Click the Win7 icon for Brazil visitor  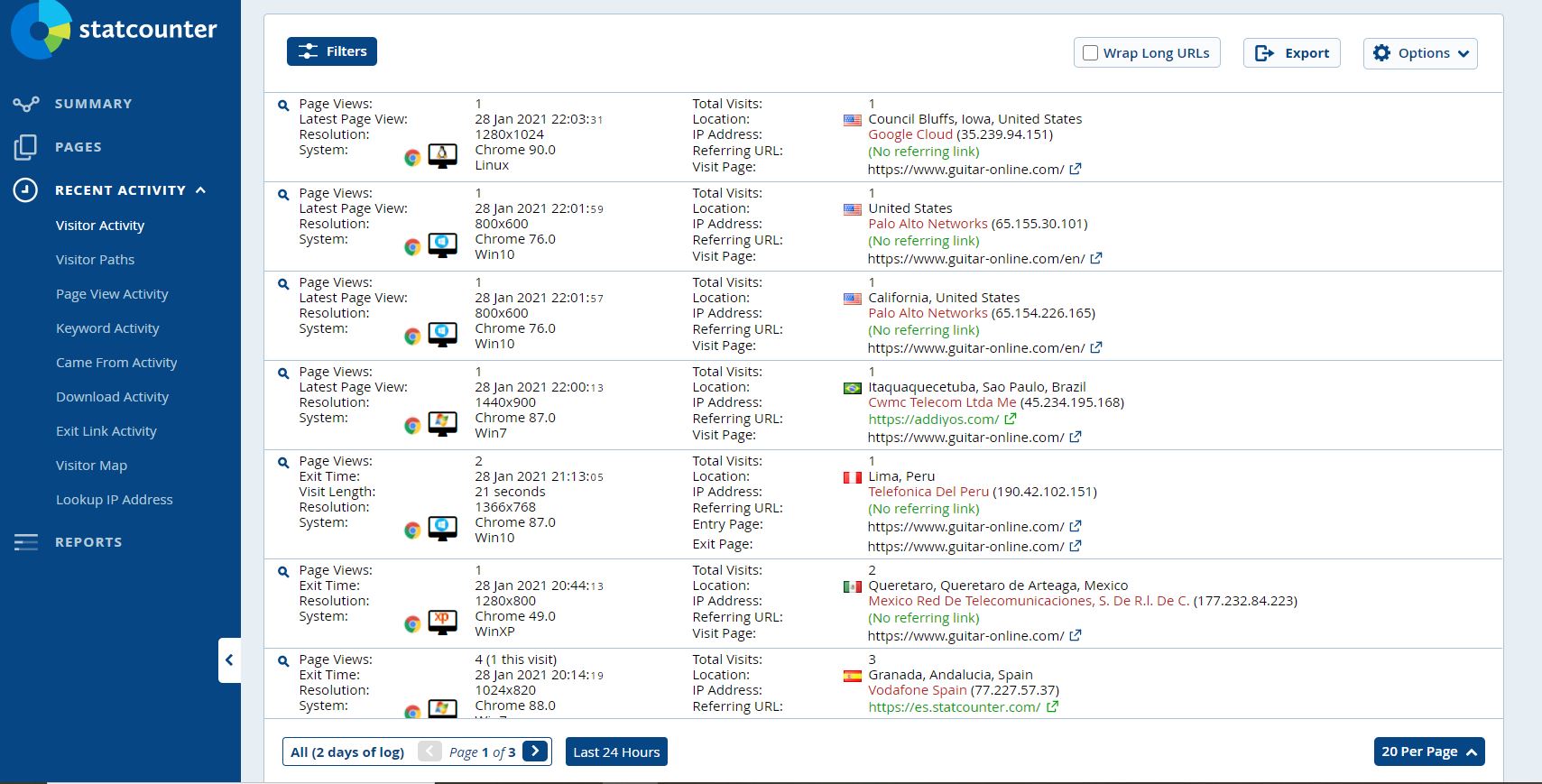(442, 424)
